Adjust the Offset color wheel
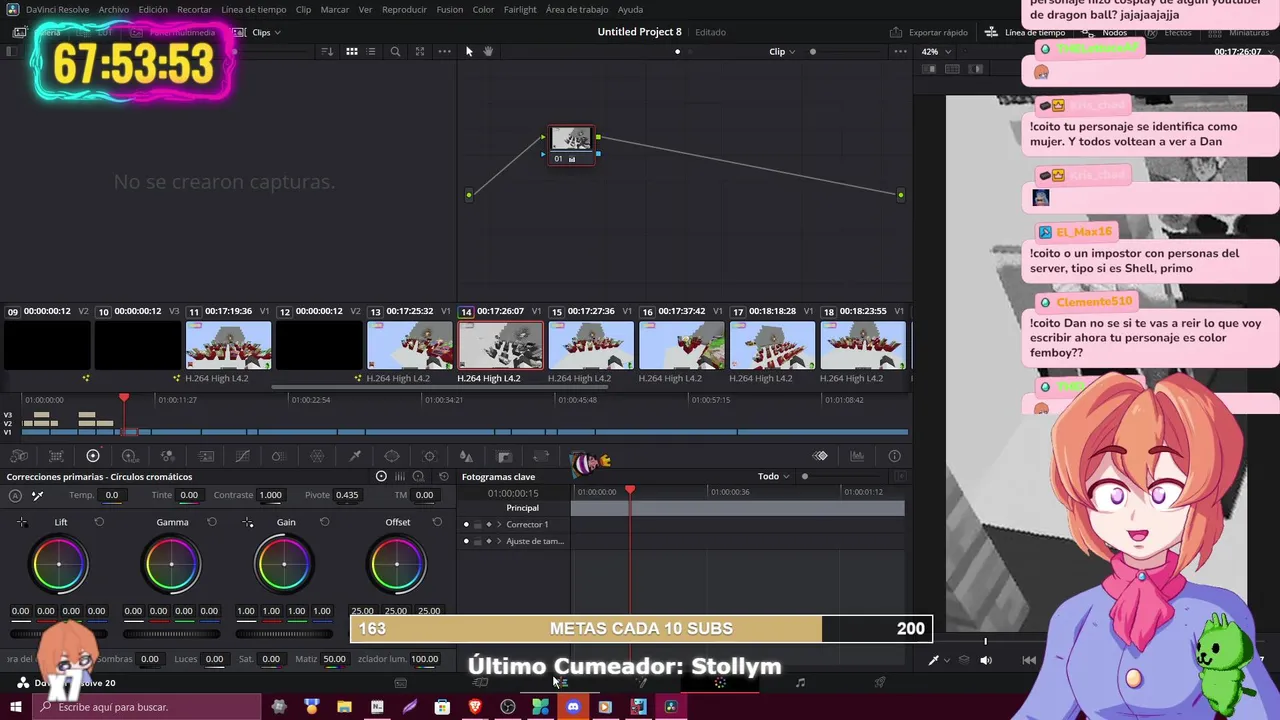The height and width of the screenshot is (720, 1280). tap(397, 564)
